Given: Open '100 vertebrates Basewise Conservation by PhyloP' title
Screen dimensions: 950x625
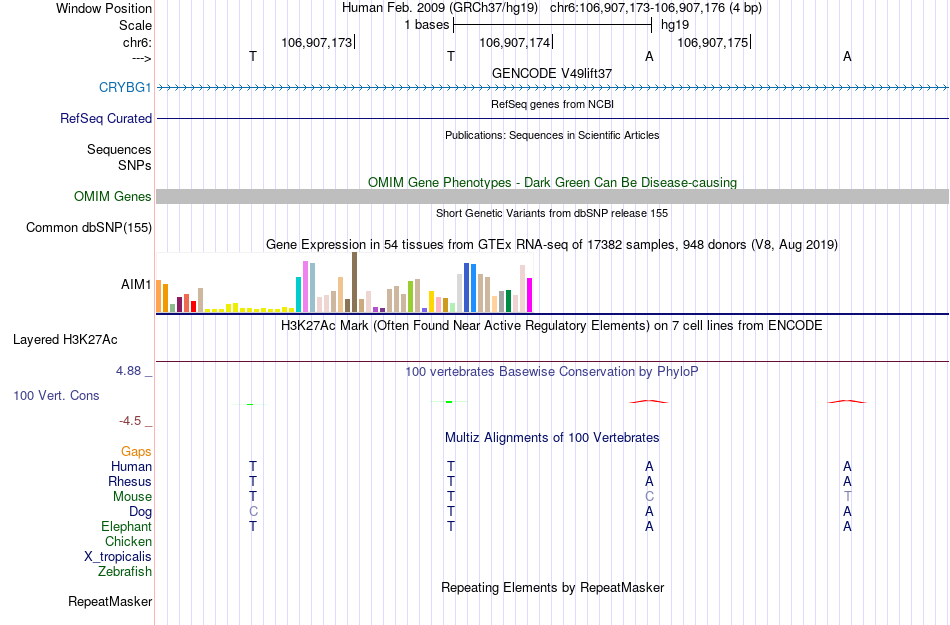Looking at the screenshot, I should (x=552, y=372).
